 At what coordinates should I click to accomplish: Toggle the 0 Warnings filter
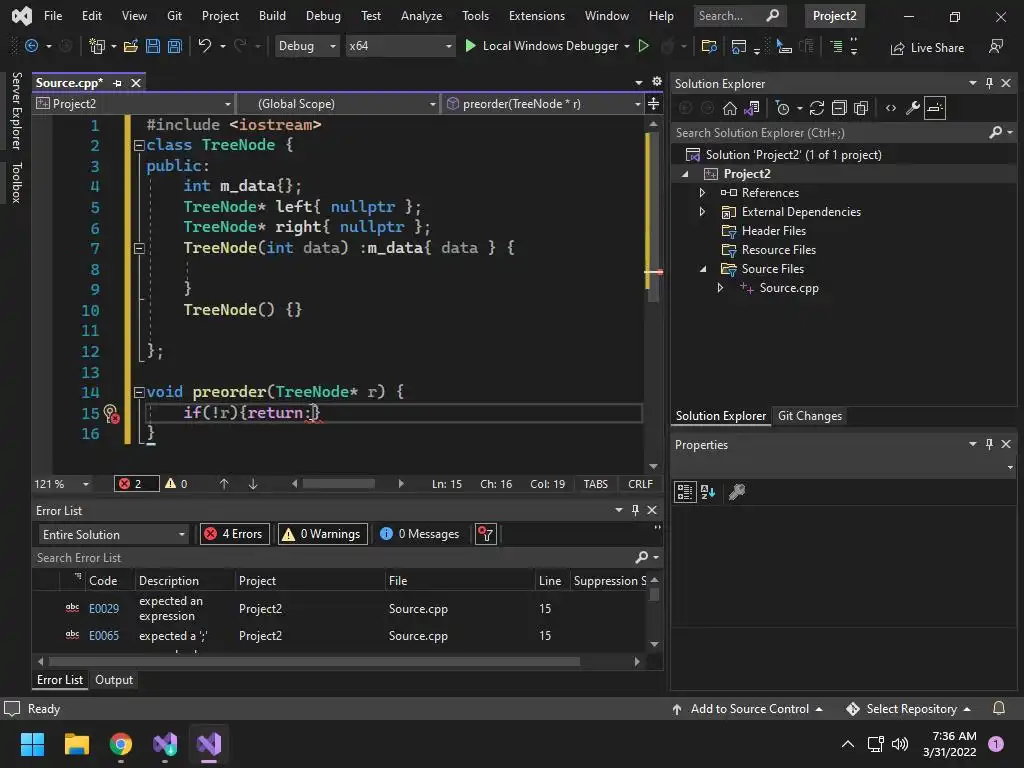[323, 534]
